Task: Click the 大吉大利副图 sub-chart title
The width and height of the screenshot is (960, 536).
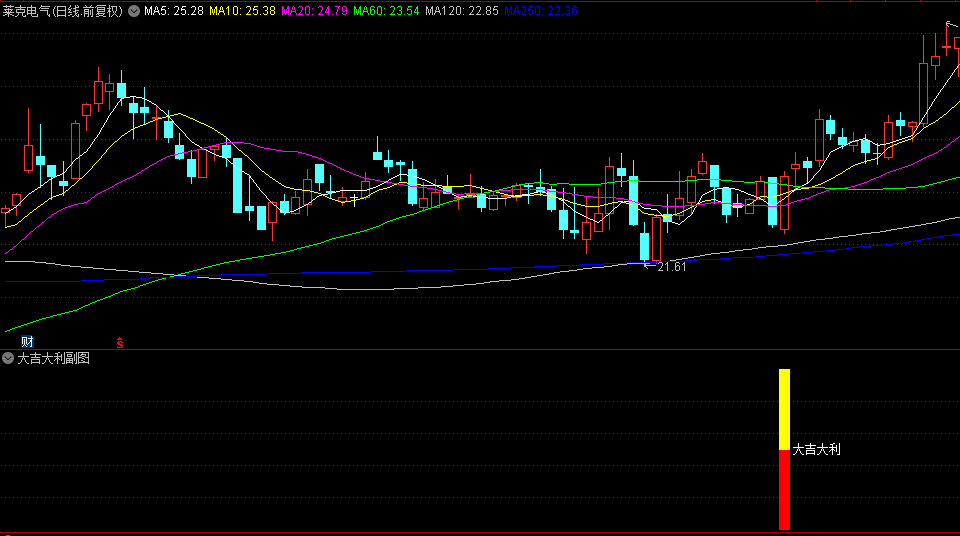Action: click(x=54, y=358)
